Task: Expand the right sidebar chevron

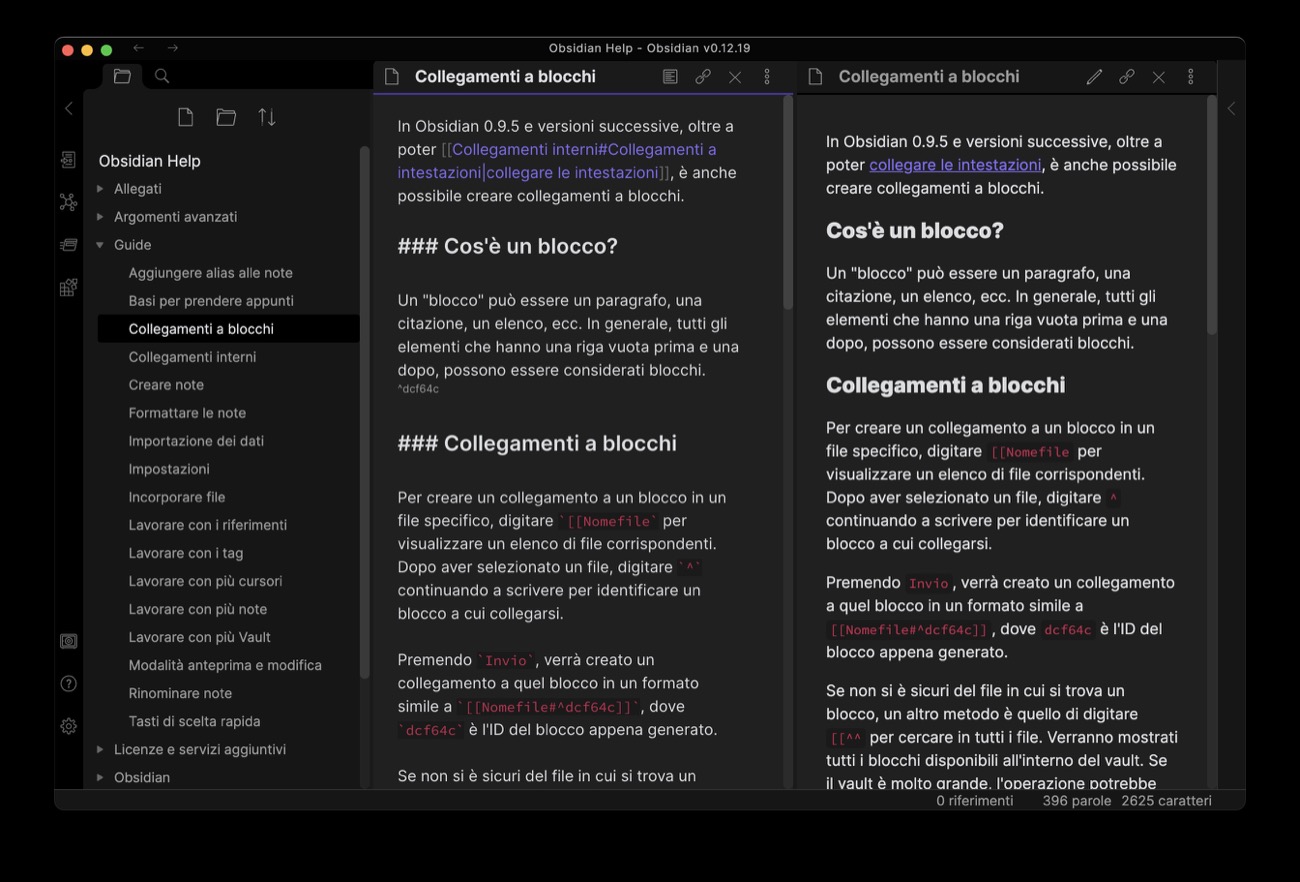Action: coord(1231,108)
